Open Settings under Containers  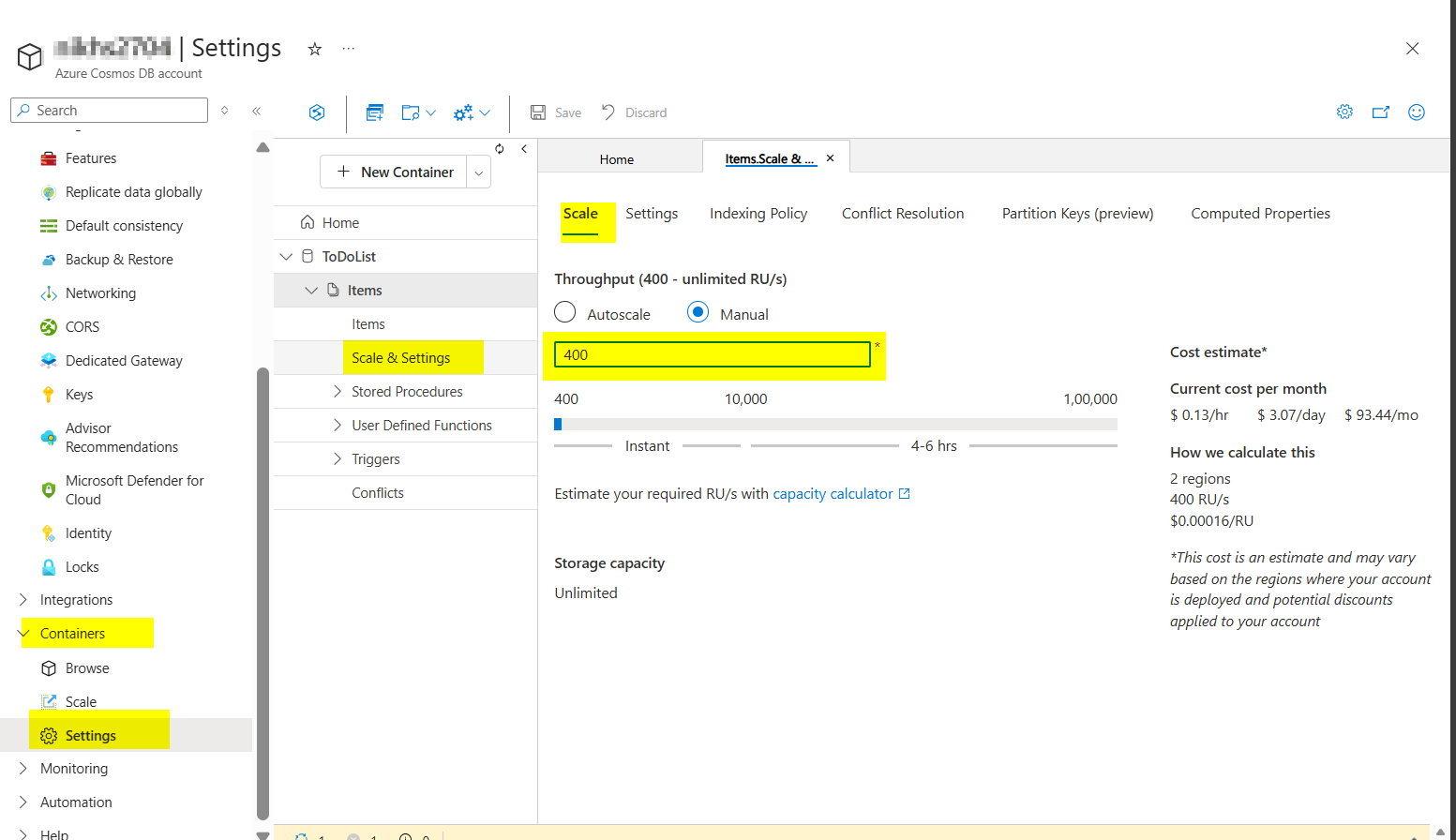pos(91,736)
